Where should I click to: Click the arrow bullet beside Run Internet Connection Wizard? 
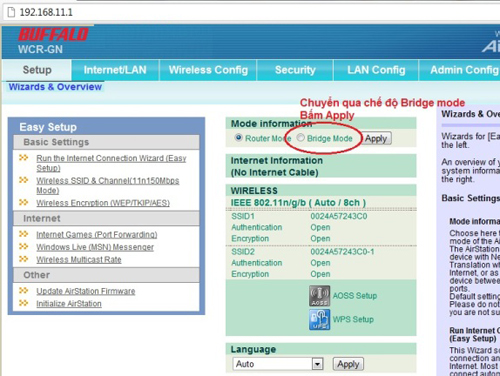(x=23, y=157)
